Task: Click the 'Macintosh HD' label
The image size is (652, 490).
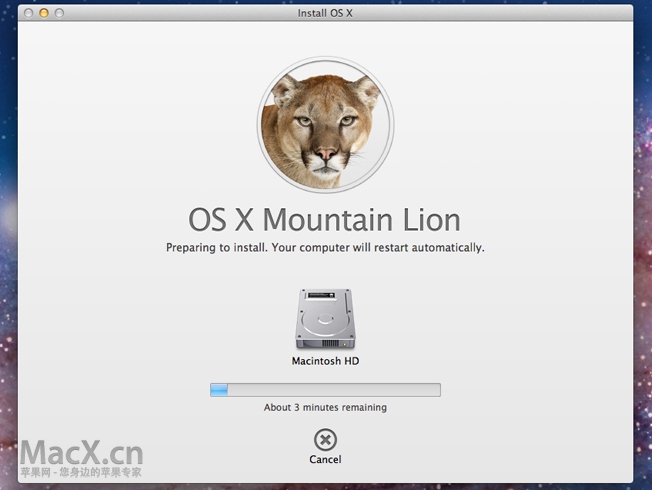Action: pos(325,361)
